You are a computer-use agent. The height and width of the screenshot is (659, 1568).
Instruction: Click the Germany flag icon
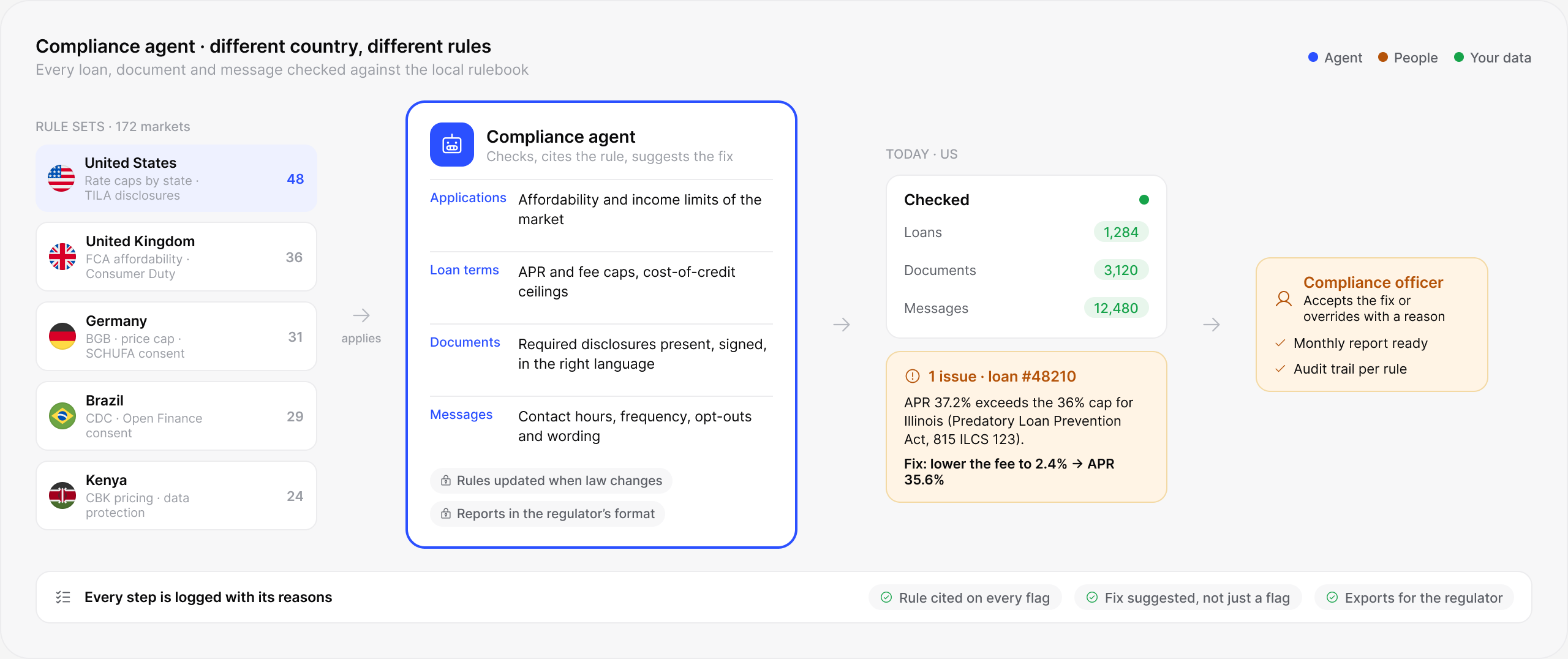point(62,336)
